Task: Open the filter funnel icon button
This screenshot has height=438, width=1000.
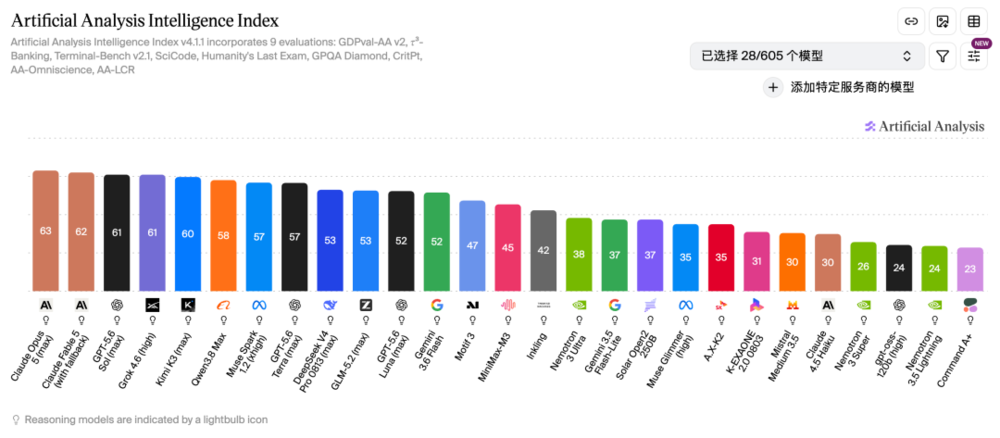Action: coord(942,56)
